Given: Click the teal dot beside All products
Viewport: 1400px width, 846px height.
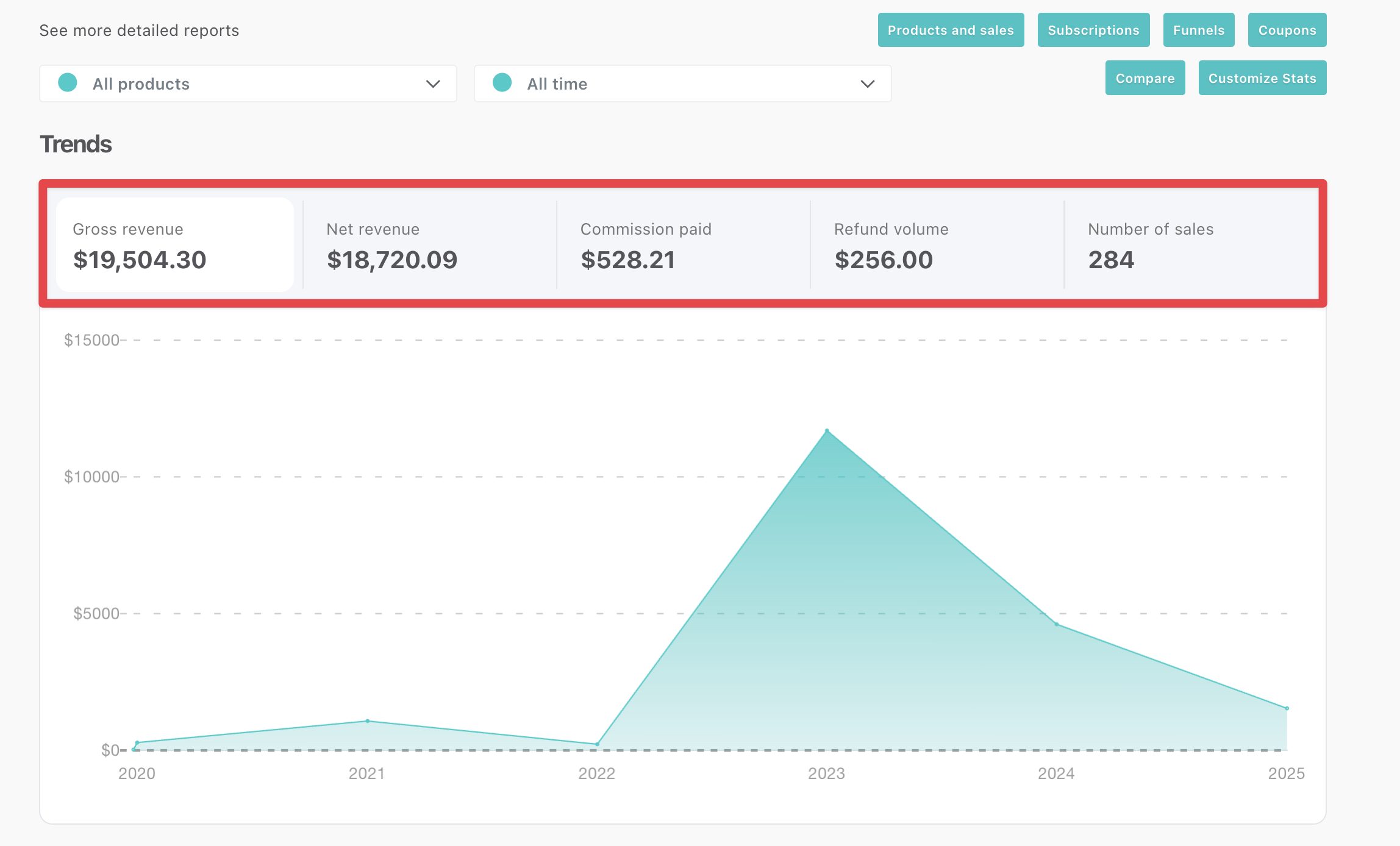Looking at the screenshot, I should (x=68, y=83).
